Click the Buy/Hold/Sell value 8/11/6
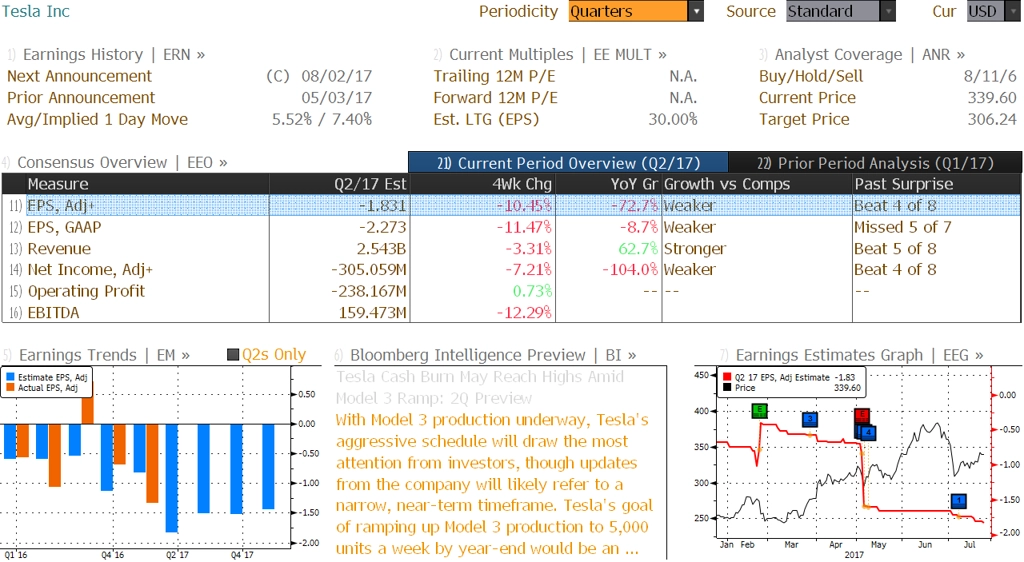The height and width of the screenshot is (562, 1024). [990, 76]
